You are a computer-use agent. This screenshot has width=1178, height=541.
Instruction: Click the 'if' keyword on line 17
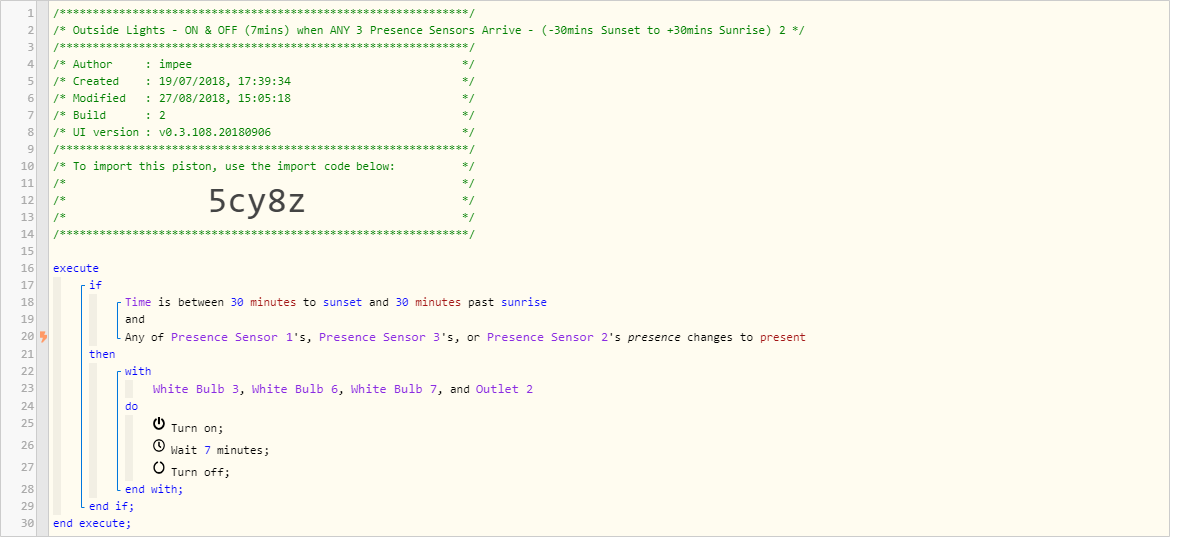click(x=95, y=286)
